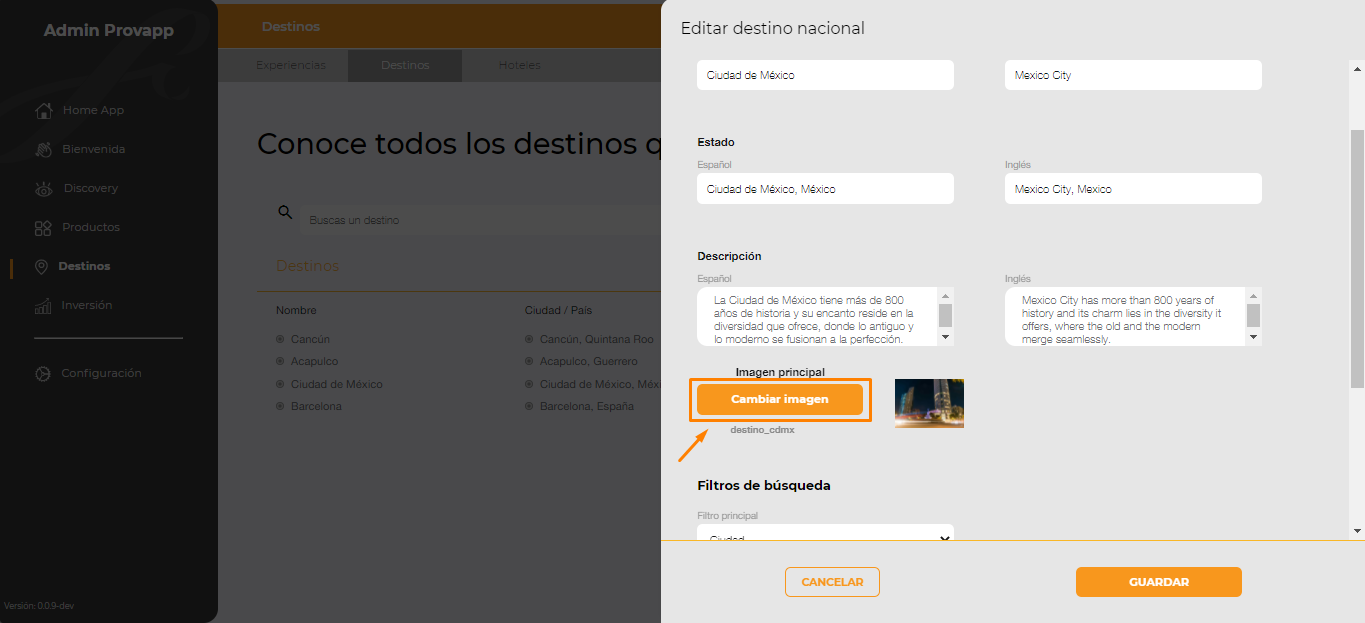Click the Admin Provapp title
Image resolution: width=1365 pixels, height=623 pixels.
tap(109, 31)
